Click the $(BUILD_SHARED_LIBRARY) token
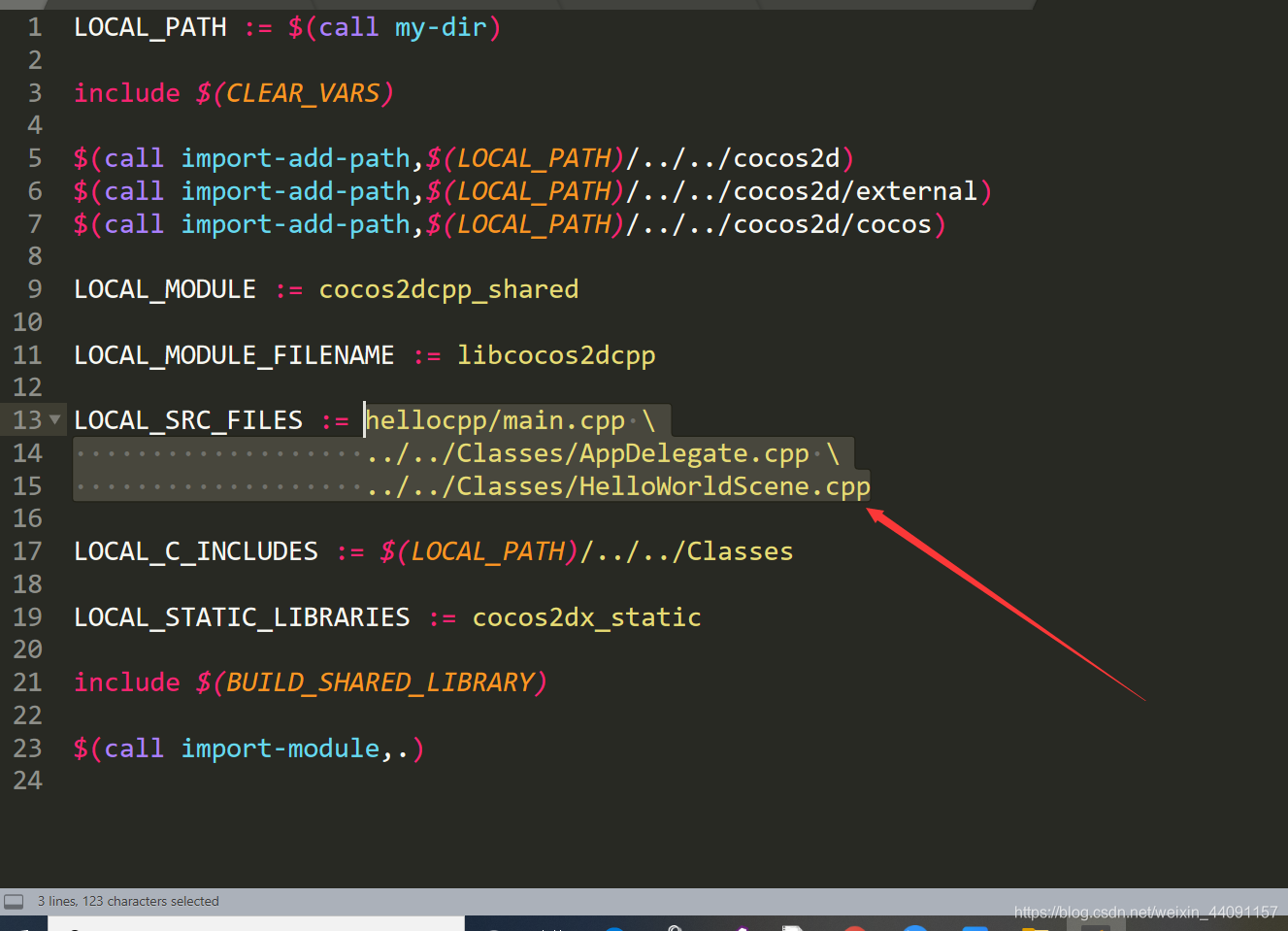 point(372,682)
